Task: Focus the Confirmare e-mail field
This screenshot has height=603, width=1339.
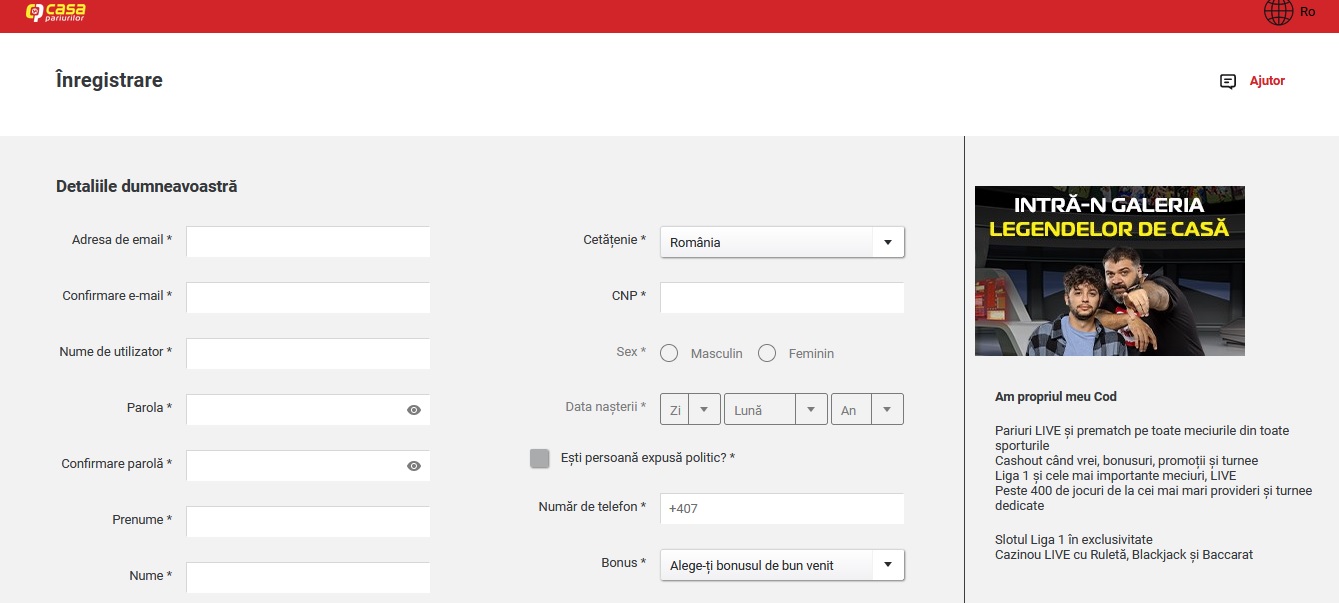Action: 308,298
